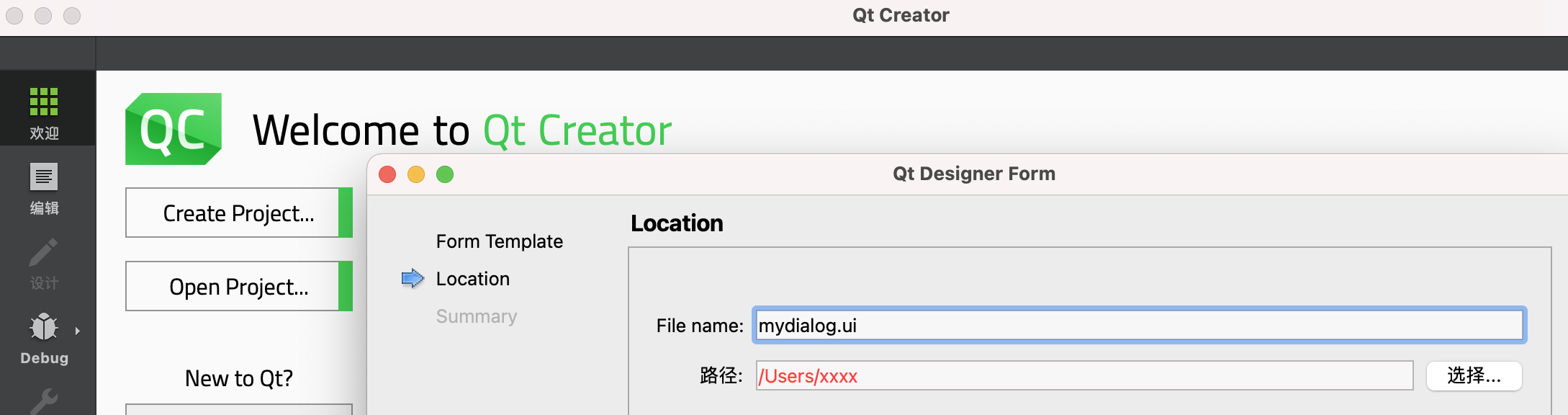Select the Location wizard step

pos(473,279)
